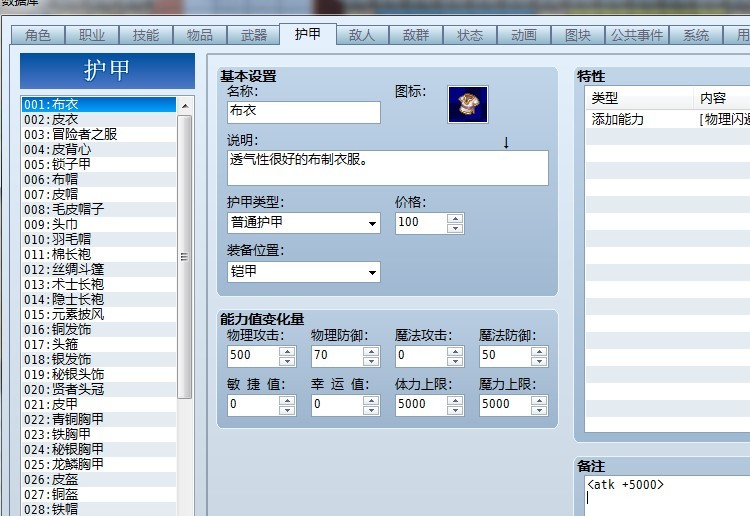Switch to the 公共事件 tab
750x516 pixels.
coord(637,35)
